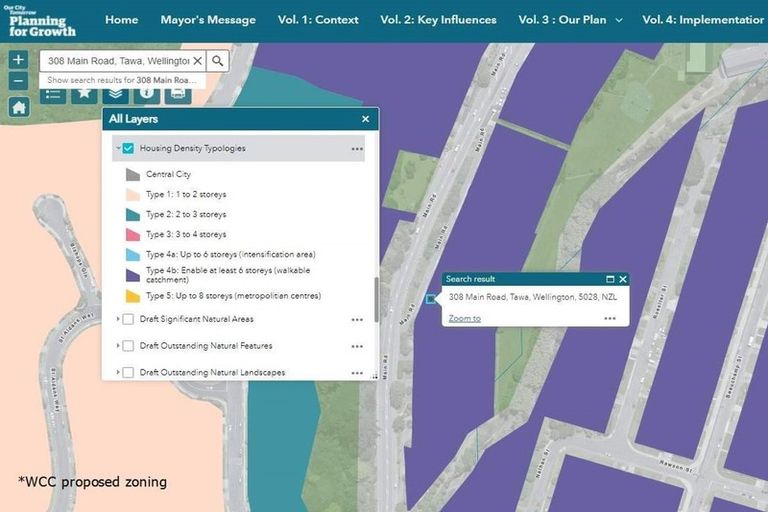
Task: Run the address search with the magnifier
Action: tap(218, 61)
